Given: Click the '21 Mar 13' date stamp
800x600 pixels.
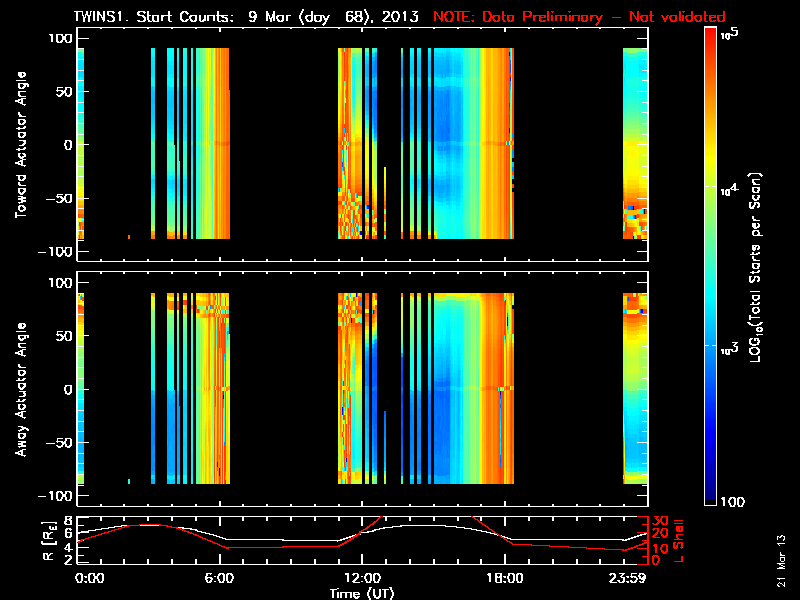Looking at the screenshot, I should click(x=782, y=560).
